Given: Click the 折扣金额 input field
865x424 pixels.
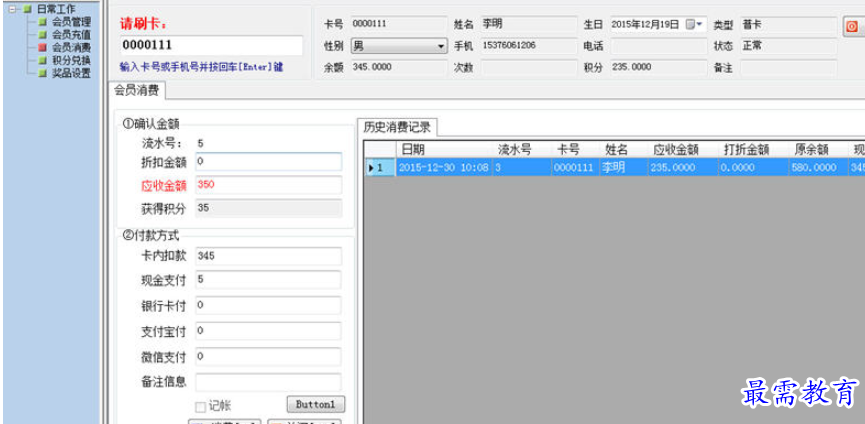Looking at the screenshot, I should [268, 162].
